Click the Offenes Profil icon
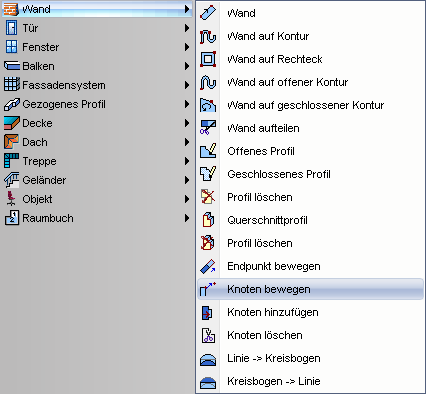Screen dimensions: 426x394 208,151
